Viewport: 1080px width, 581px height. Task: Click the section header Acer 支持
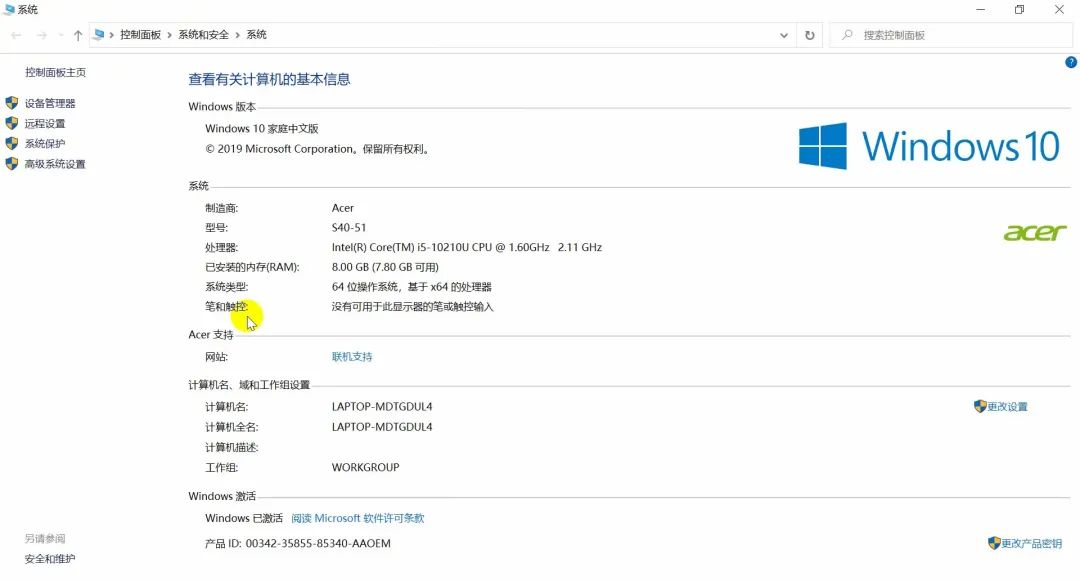[211, 335]
